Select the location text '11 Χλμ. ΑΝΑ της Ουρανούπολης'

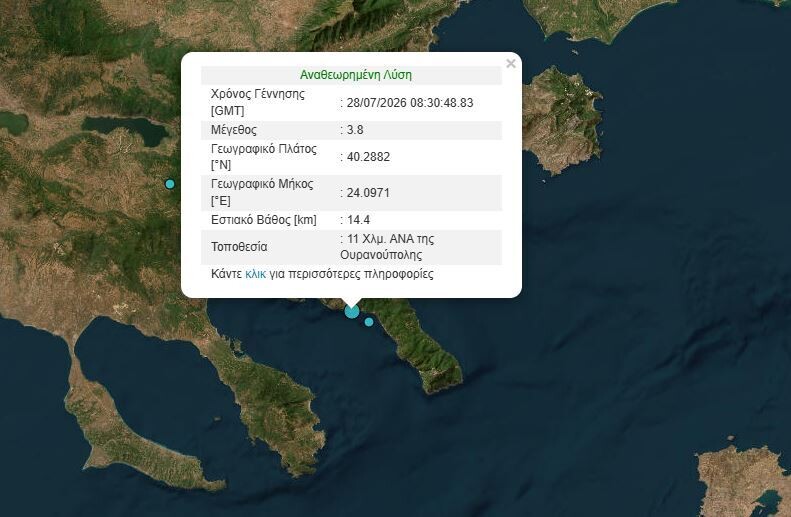click(387, 247)
